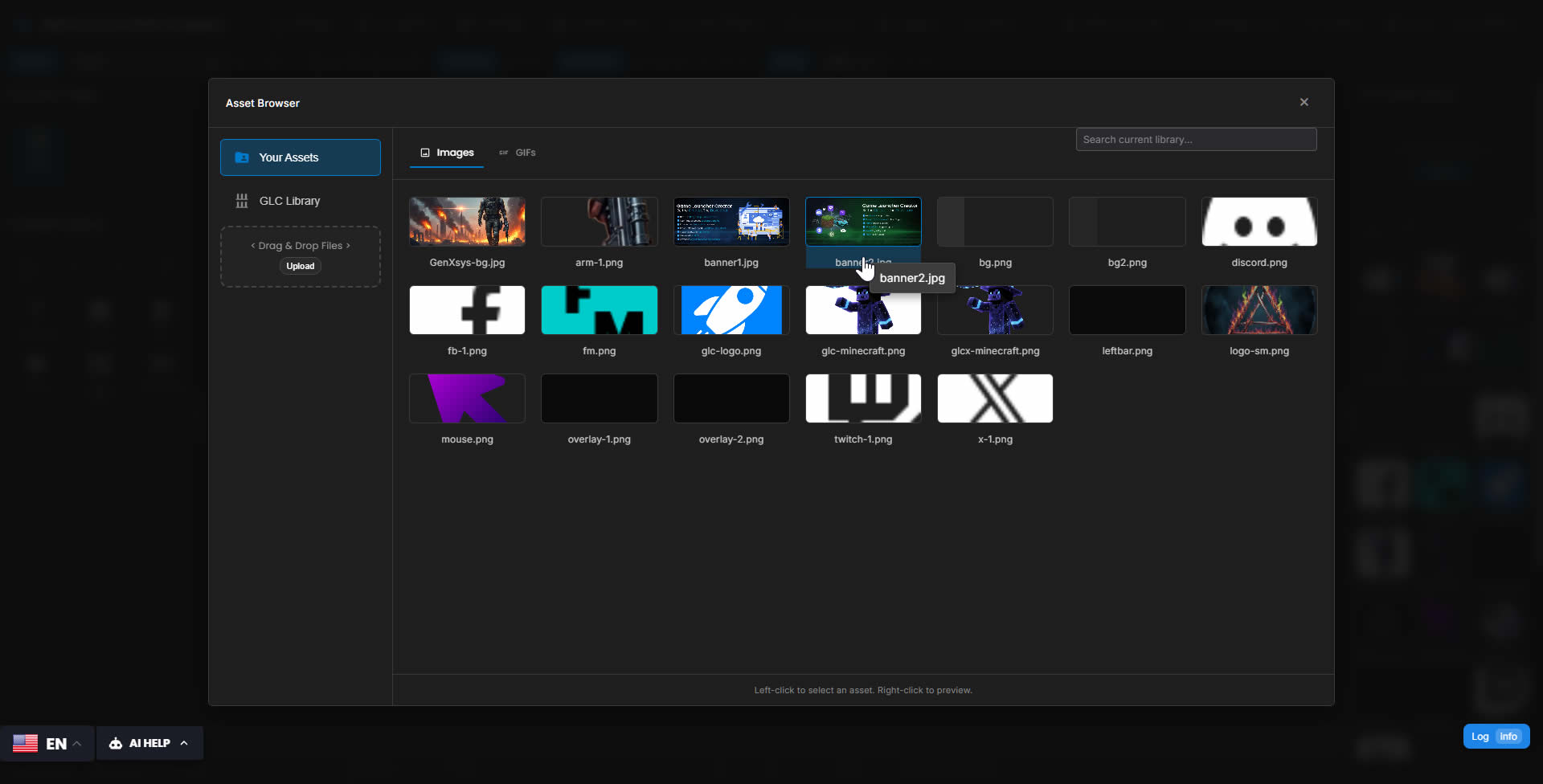Switch to the GLC Library section
This screenshot has width=1543, height=784.
[289, 200]
